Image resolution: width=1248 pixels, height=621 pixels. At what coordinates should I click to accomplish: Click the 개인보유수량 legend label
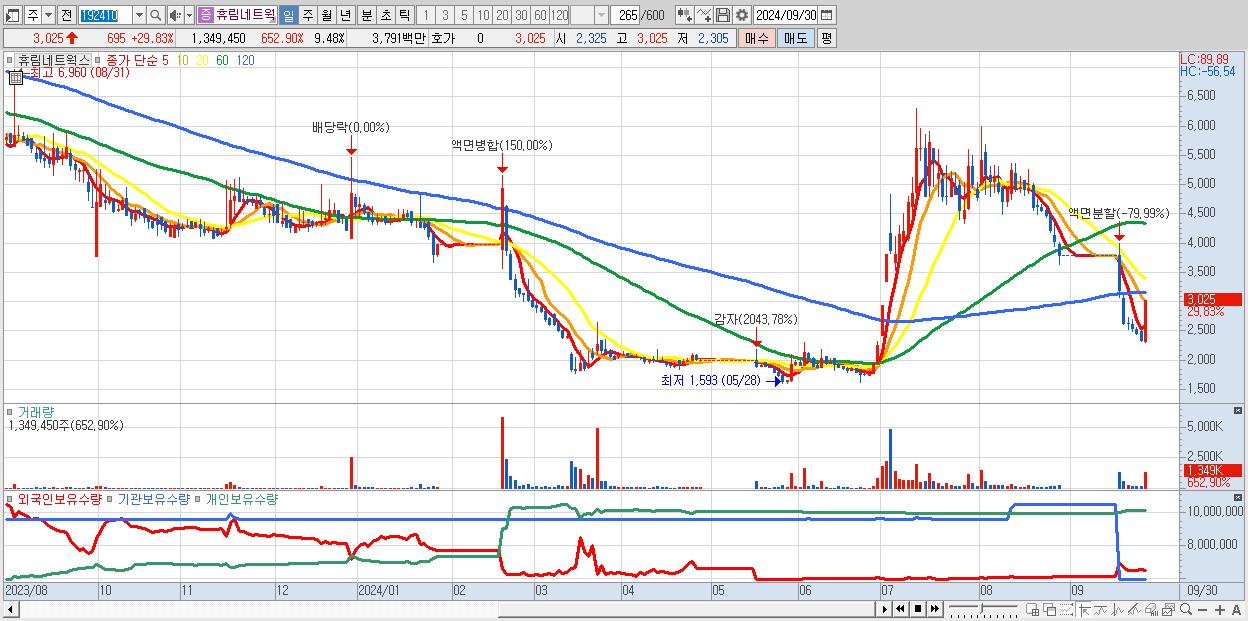point(241,499)
